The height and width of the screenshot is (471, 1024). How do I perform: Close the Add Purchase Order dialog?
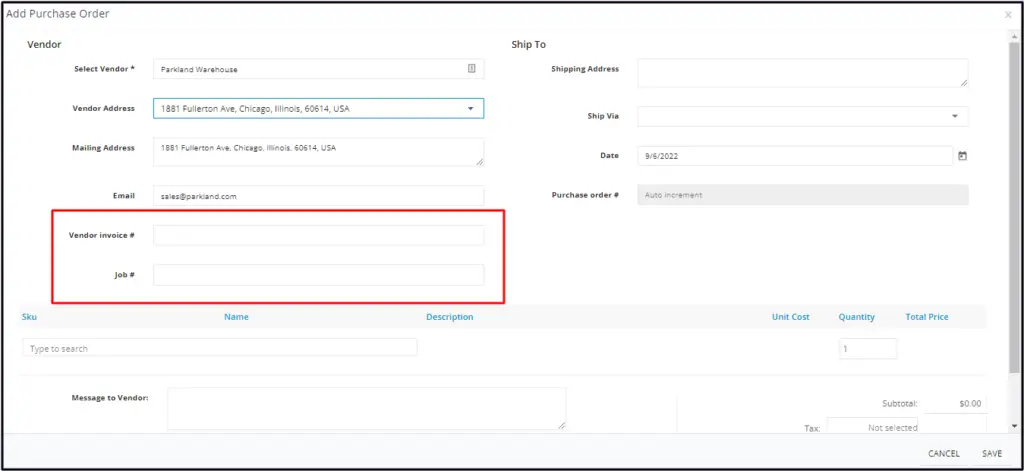(1008, 14)
